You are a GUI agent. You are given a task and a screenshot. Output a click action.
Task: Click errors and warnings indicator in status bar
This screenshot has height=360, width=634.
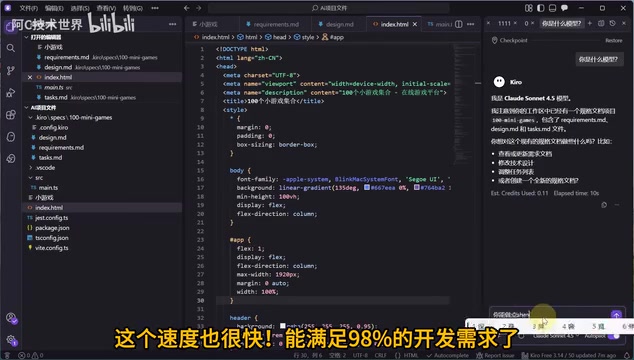(x=31, y=356)
